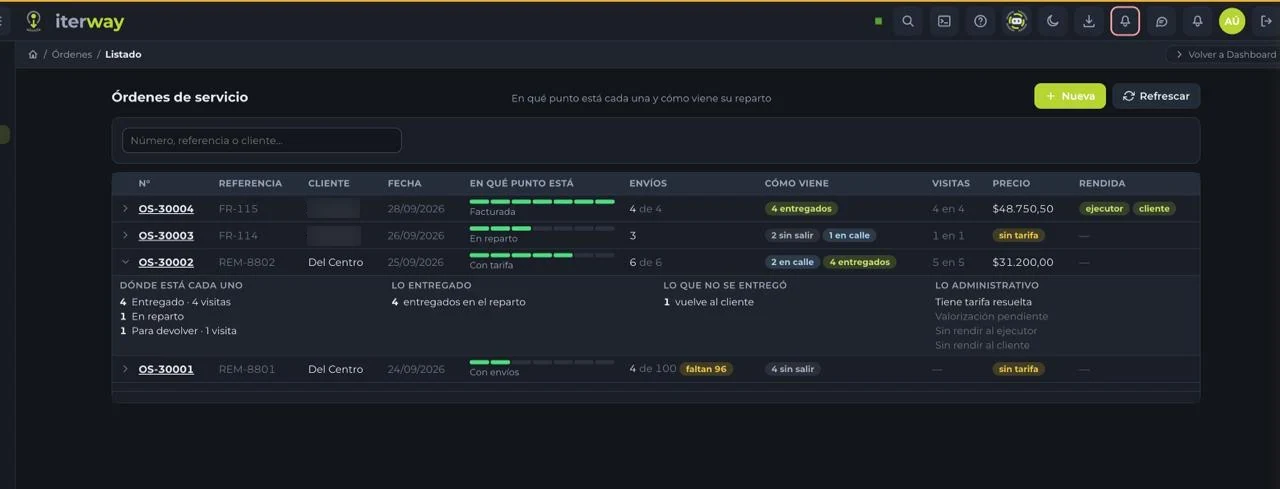Click the price $48.750,50

(1023, 209)
